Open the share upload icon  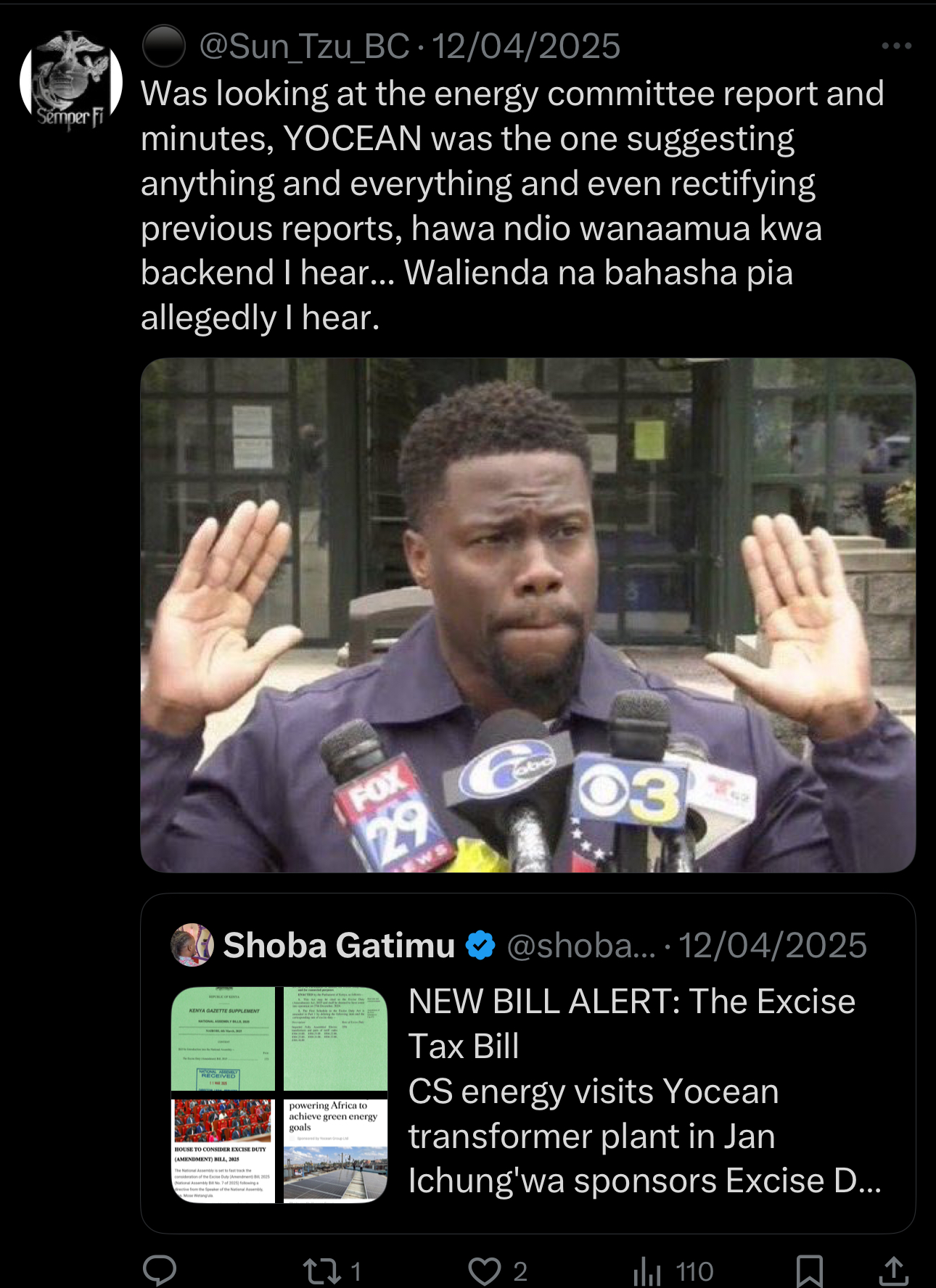pos(894,1271)
